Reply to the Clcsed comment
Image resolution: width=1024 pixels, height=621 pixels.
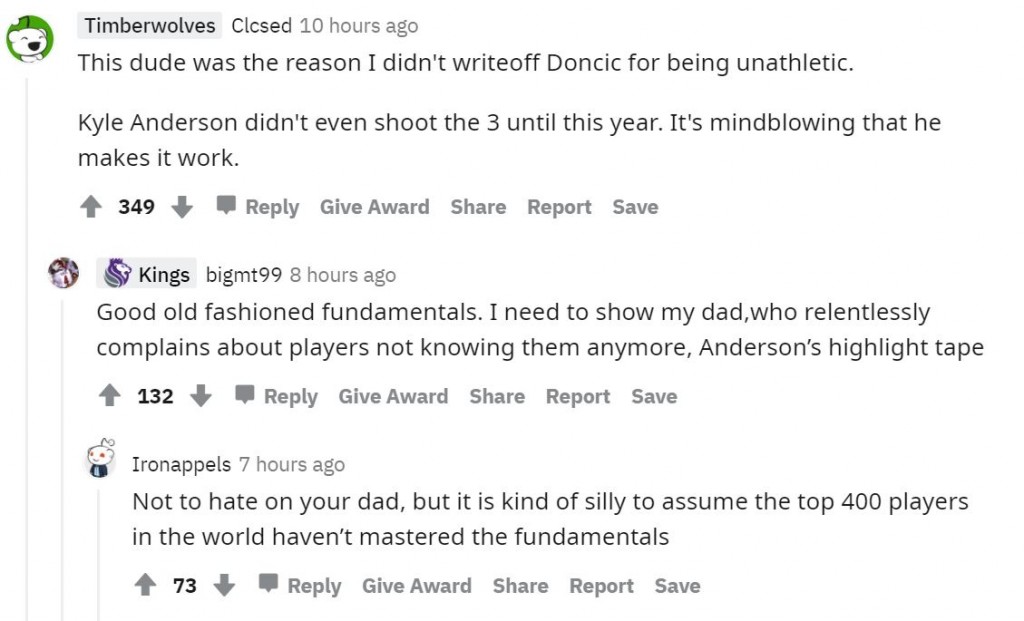coord(259,207)
